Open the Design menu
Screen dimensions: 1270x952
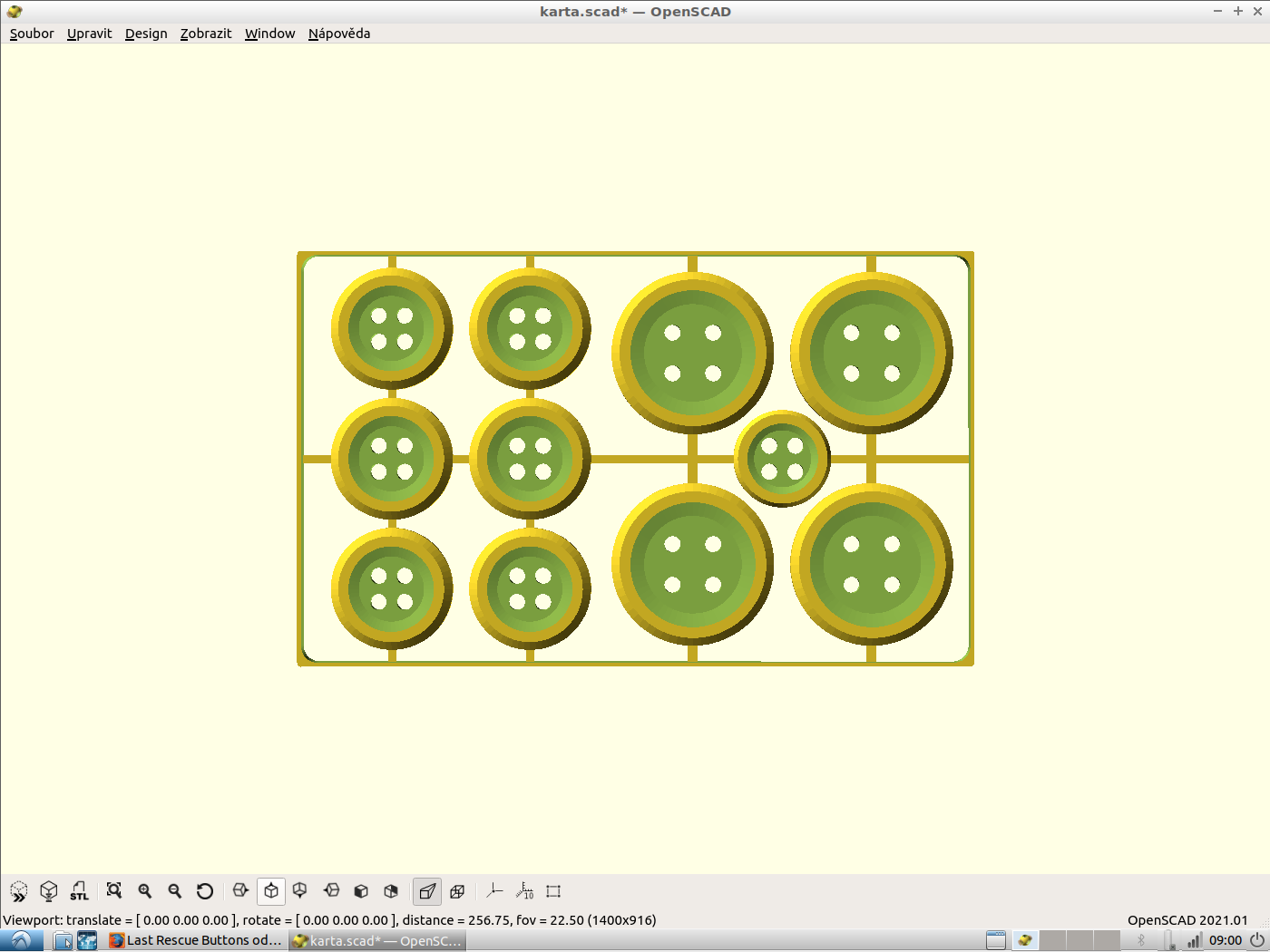[145, 34]
